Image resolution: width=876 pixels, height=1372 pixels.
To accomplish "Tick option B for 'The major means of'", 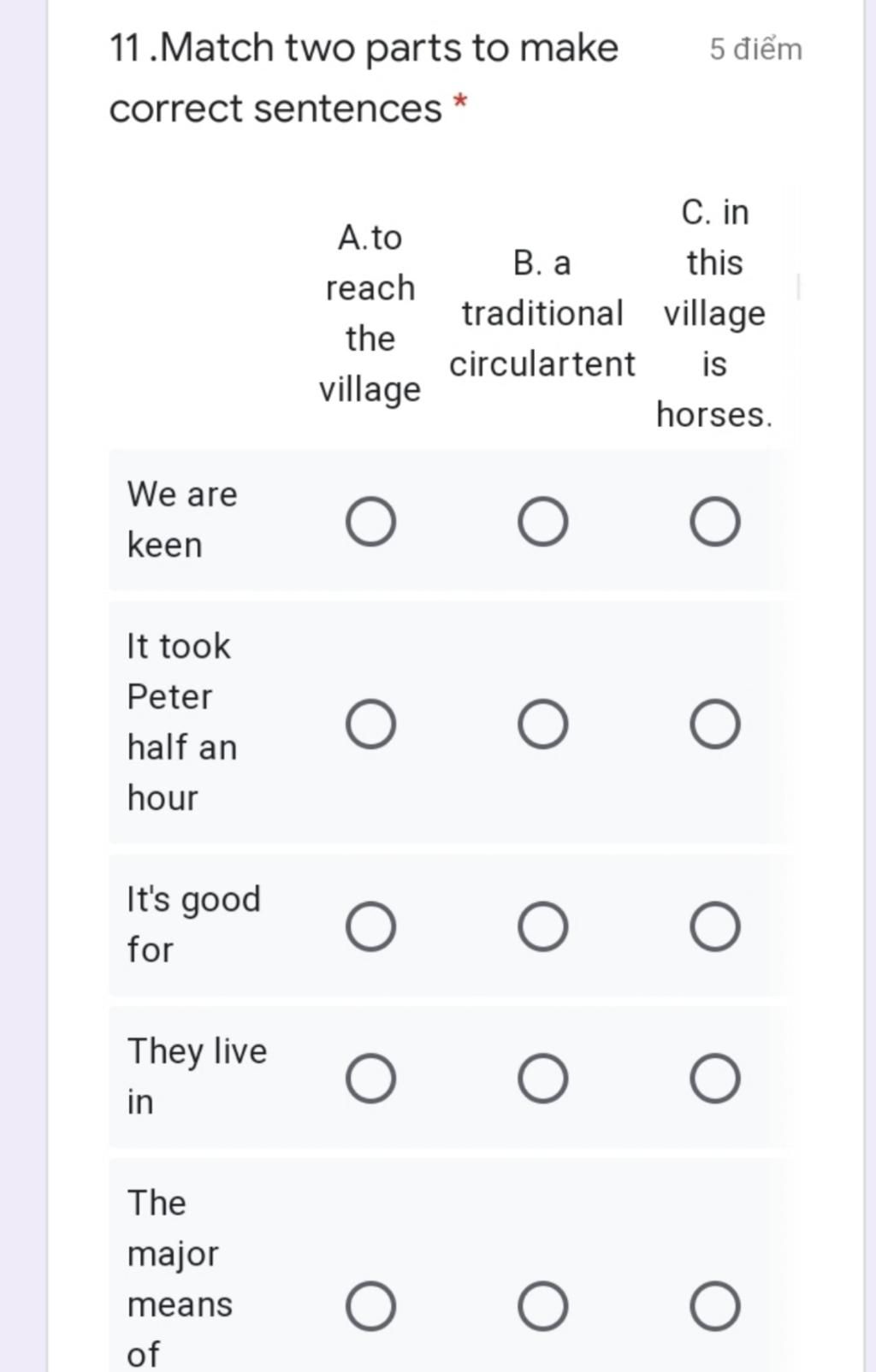I will click(542, 1306).
